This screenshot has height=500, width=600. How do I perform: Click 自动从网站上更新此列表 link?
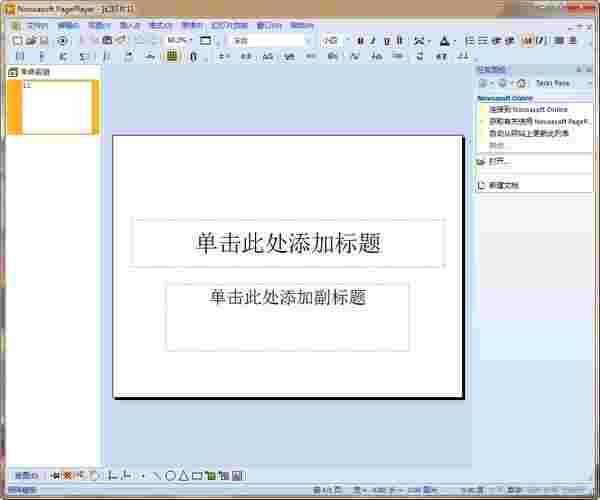pyautogui.click(x=528, y=133)
